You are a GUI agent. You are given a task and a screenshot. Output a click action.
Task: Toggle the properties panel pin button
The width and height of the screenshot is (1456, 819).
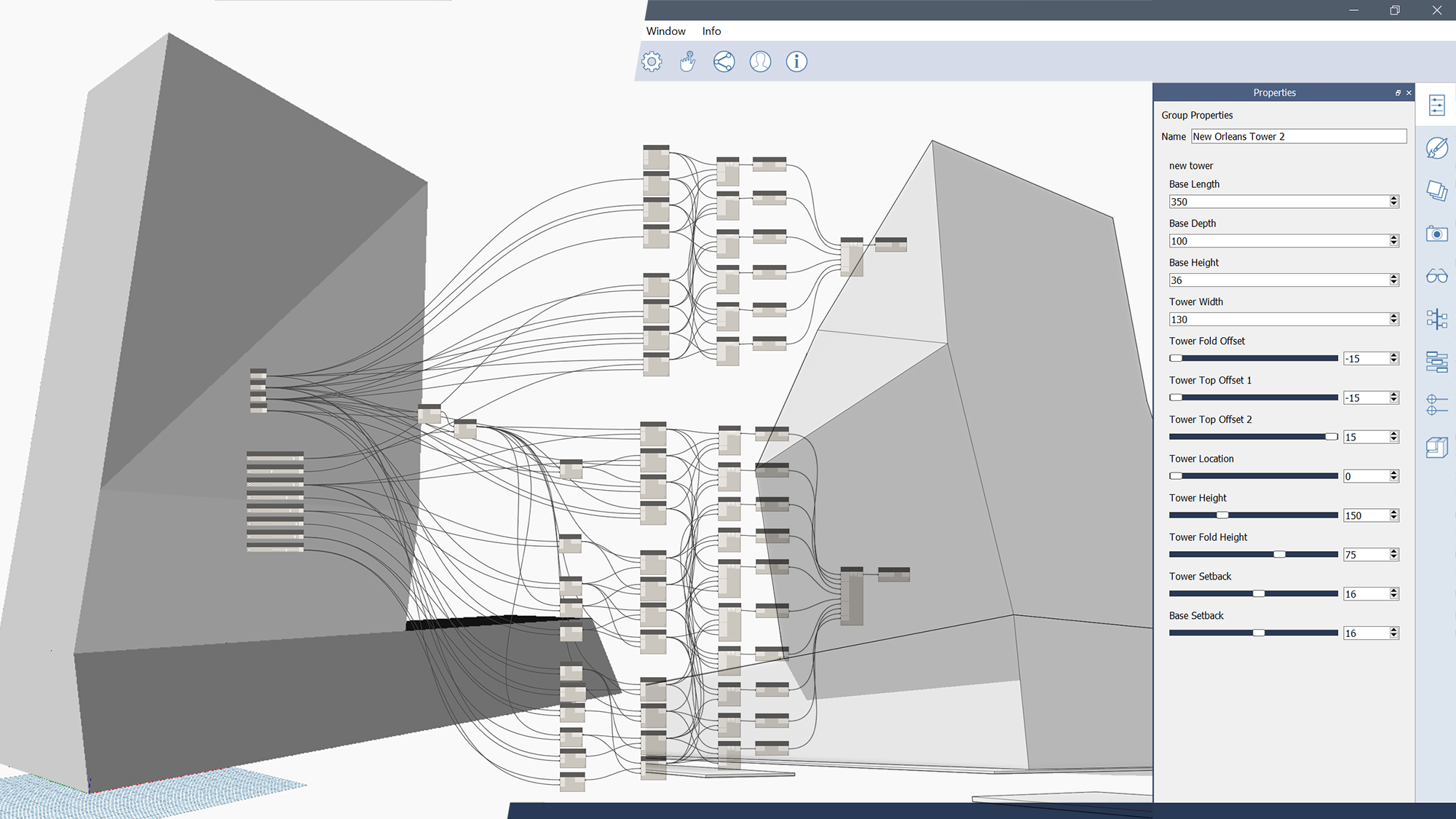(1395, 92)
